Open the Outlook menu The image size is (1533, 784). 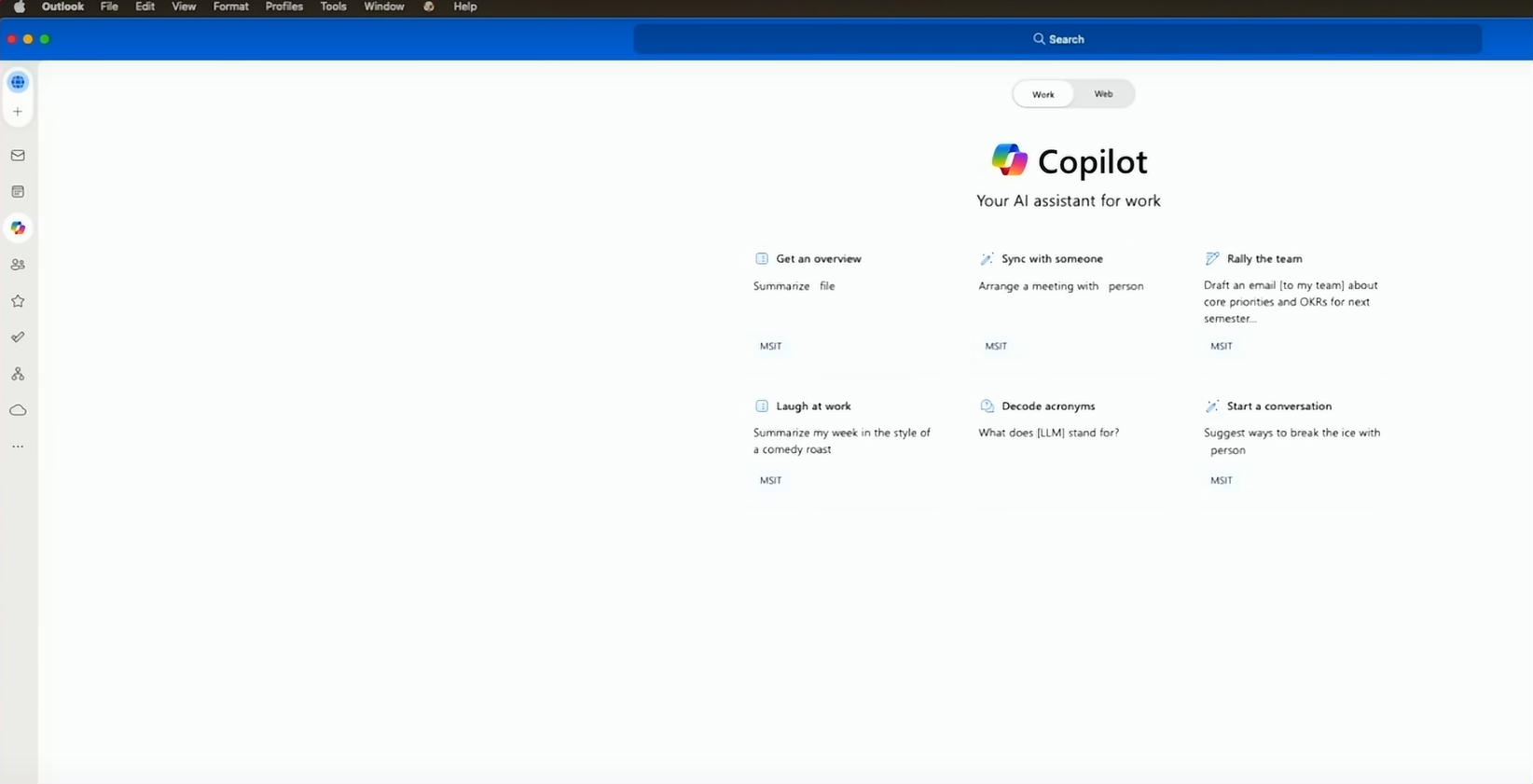coord(62,7)
